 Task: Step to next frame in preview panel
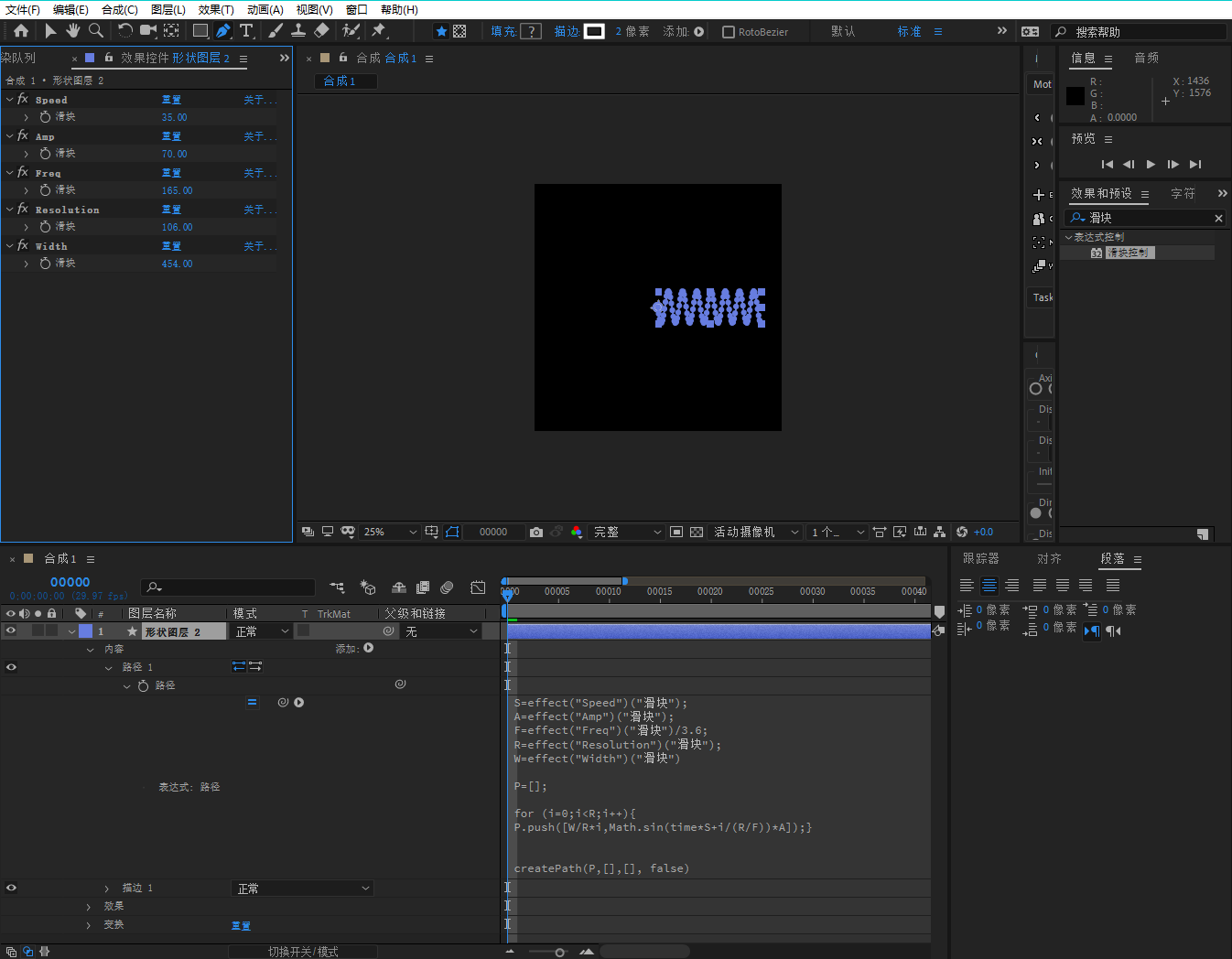pos(1173,165)
